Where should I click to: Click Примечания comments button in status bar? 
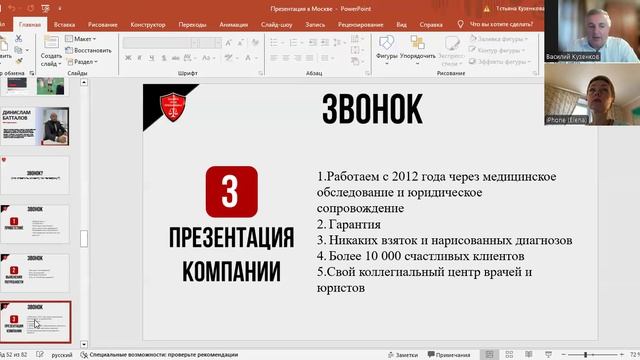tap(449, 355)
